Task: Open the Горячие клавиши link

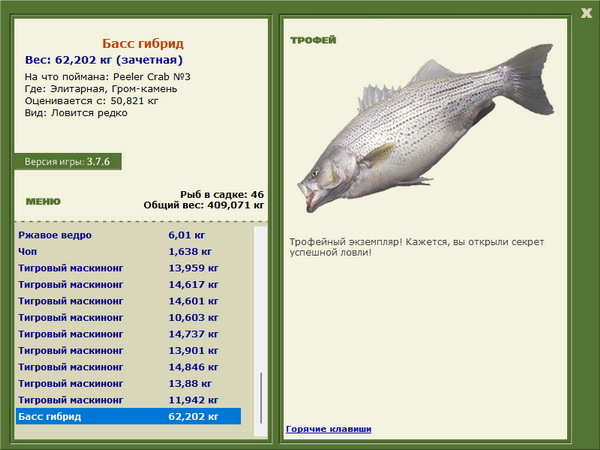Action: (x=329, y=429)
